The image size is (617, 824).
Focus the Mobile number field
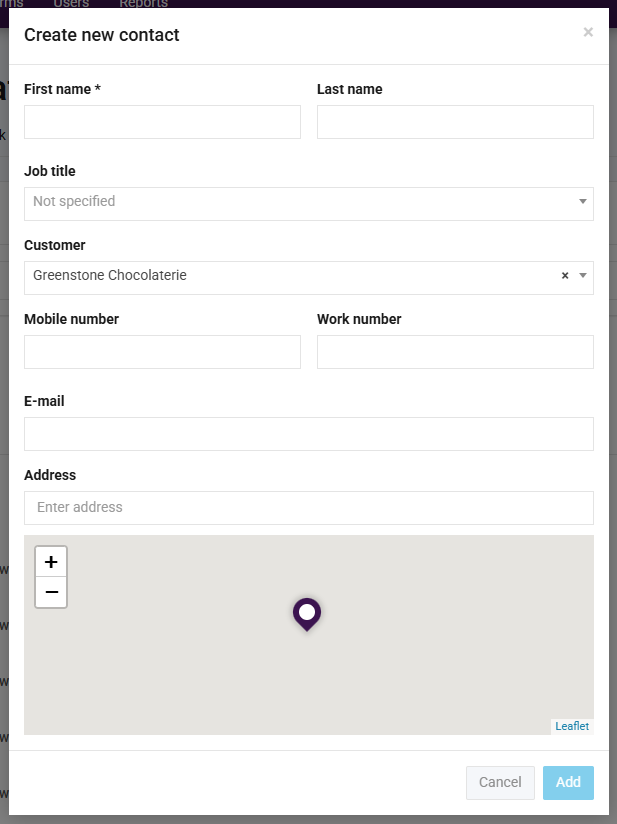point(162,352)
